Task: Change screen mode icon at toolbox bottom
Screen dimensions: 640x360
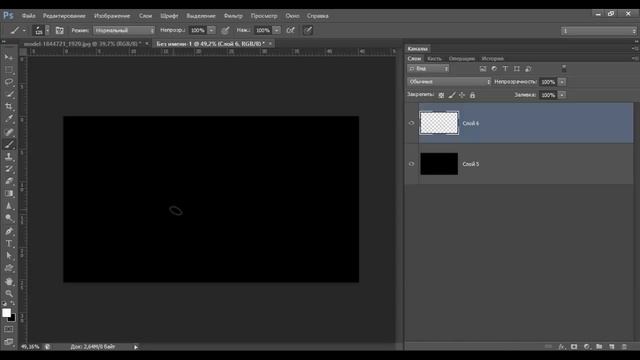Action: [9, 342]
